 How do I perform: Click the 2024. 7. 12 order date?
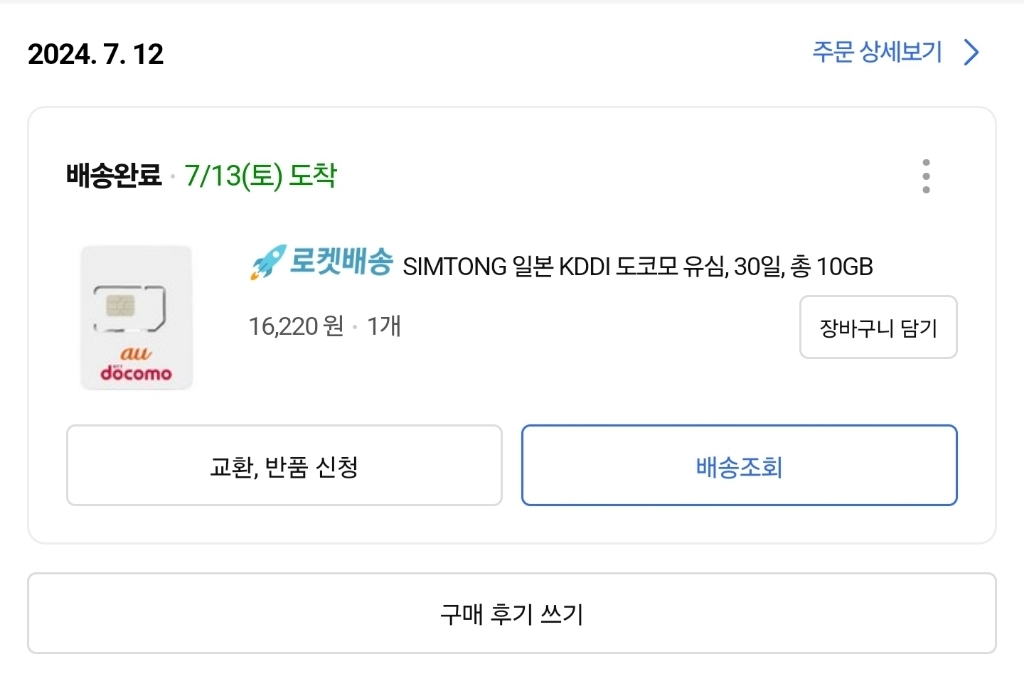pyautogui.click(x=96, y=54)
